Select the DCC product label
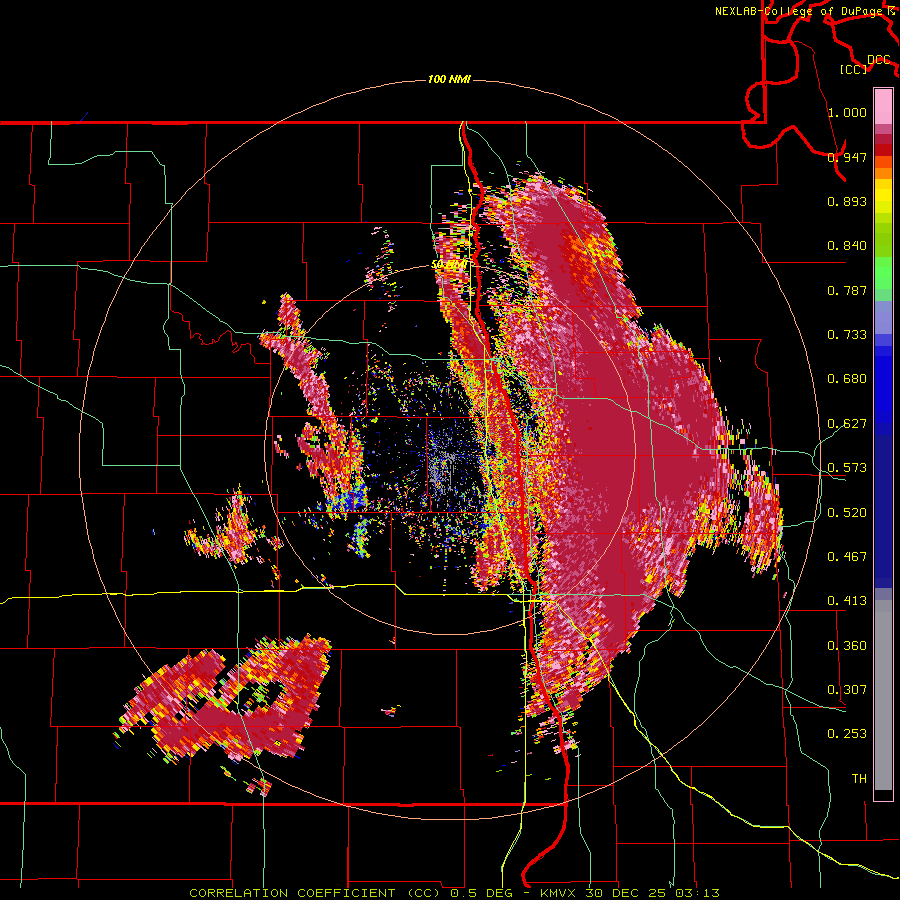 (x=878, y=60)
